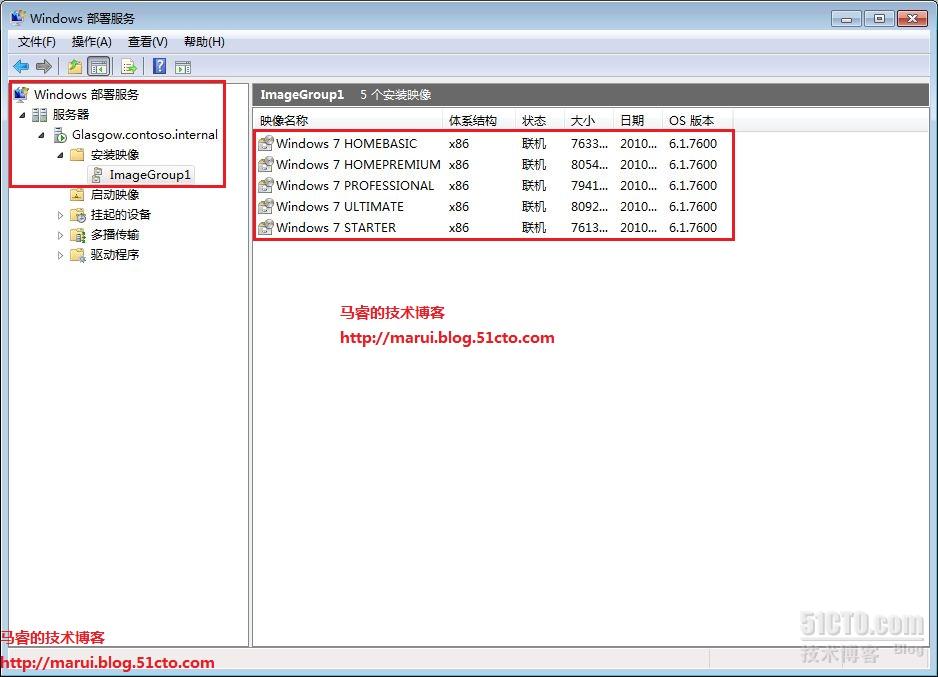Viewport: 938px width, 677px height.
Task: Click the 8054... size of HOMEPREMIUM
Action: 589,164
